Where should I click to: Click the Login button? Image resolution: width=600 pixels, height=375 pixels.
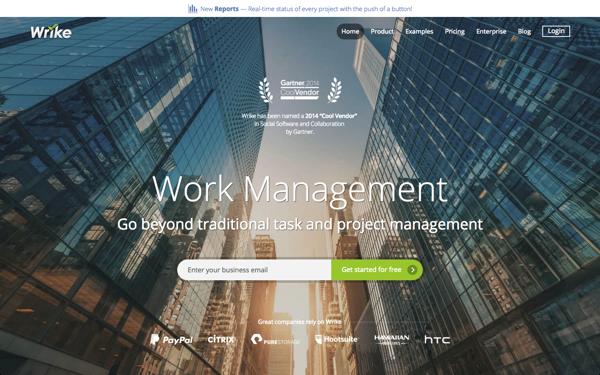pyautogui.click(x=556, y=31)
